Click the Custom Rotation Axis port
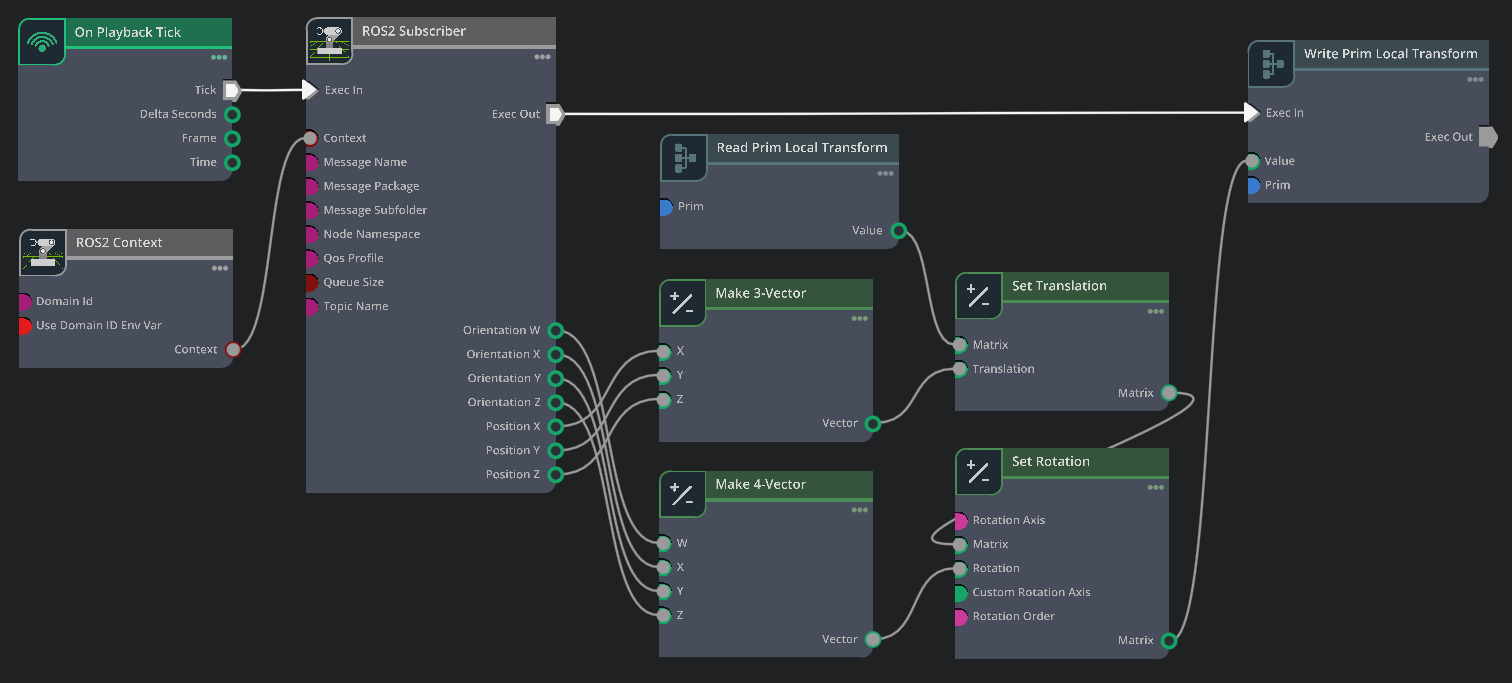Viewport: 1512px width, 683px height. click(x=960, y=592)
